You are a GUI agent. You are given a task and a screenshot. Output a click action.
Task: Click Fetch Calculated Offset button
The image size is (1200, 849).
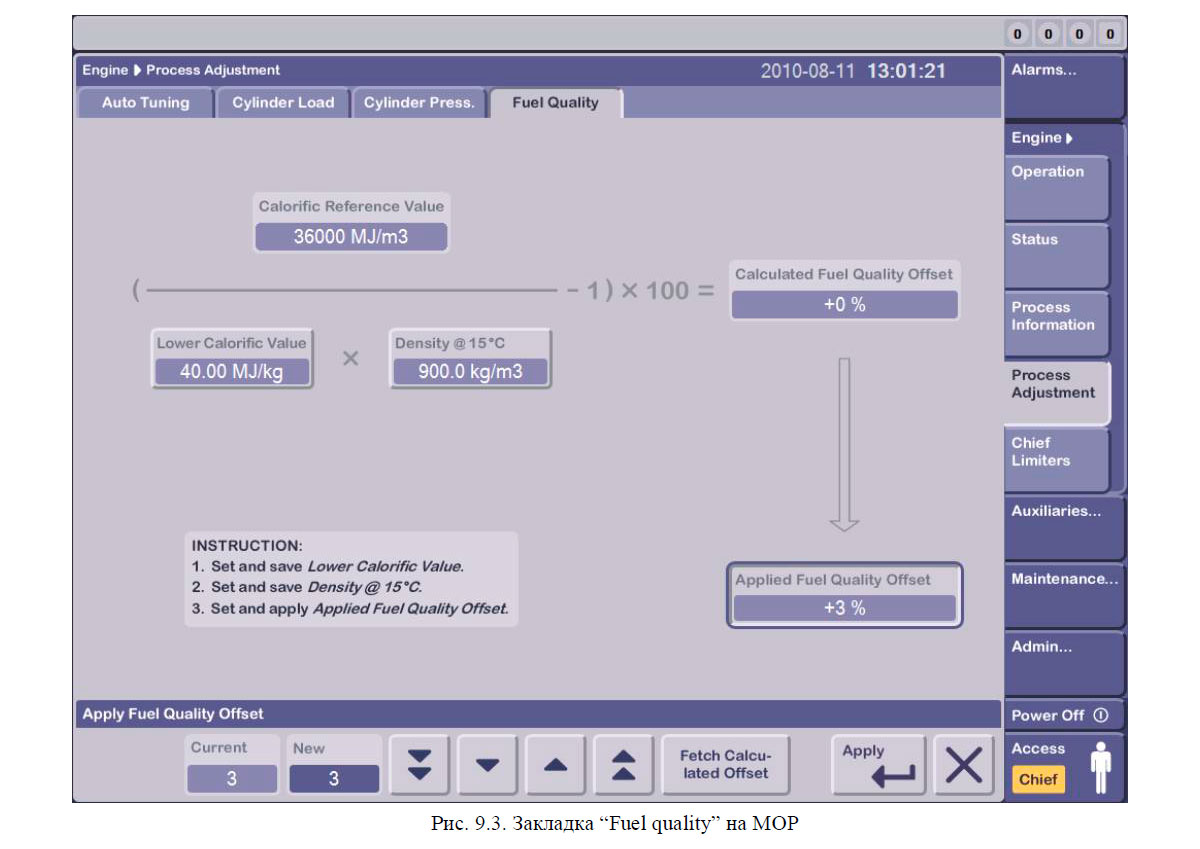[725, 765]
